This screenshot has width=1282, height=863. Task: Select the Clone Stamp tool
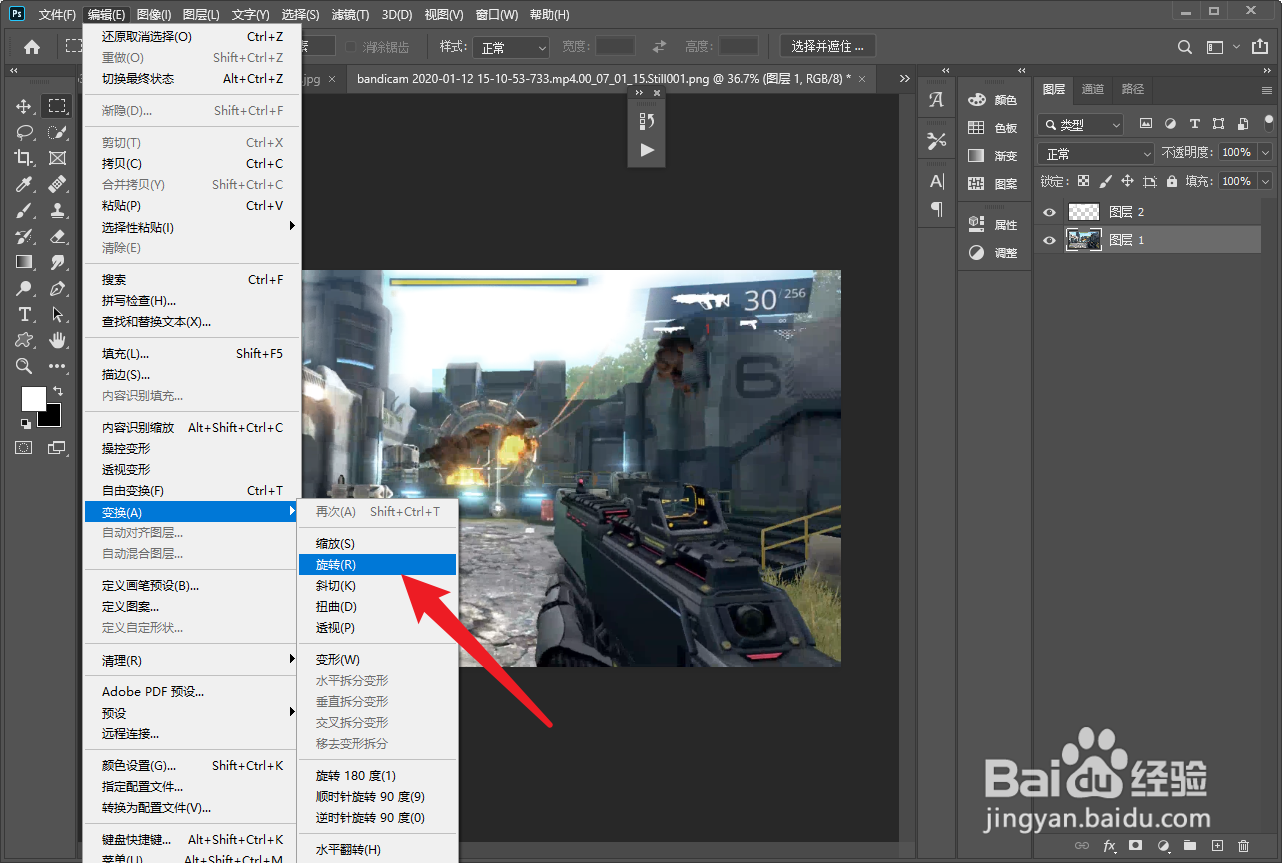tap(57, 210)
